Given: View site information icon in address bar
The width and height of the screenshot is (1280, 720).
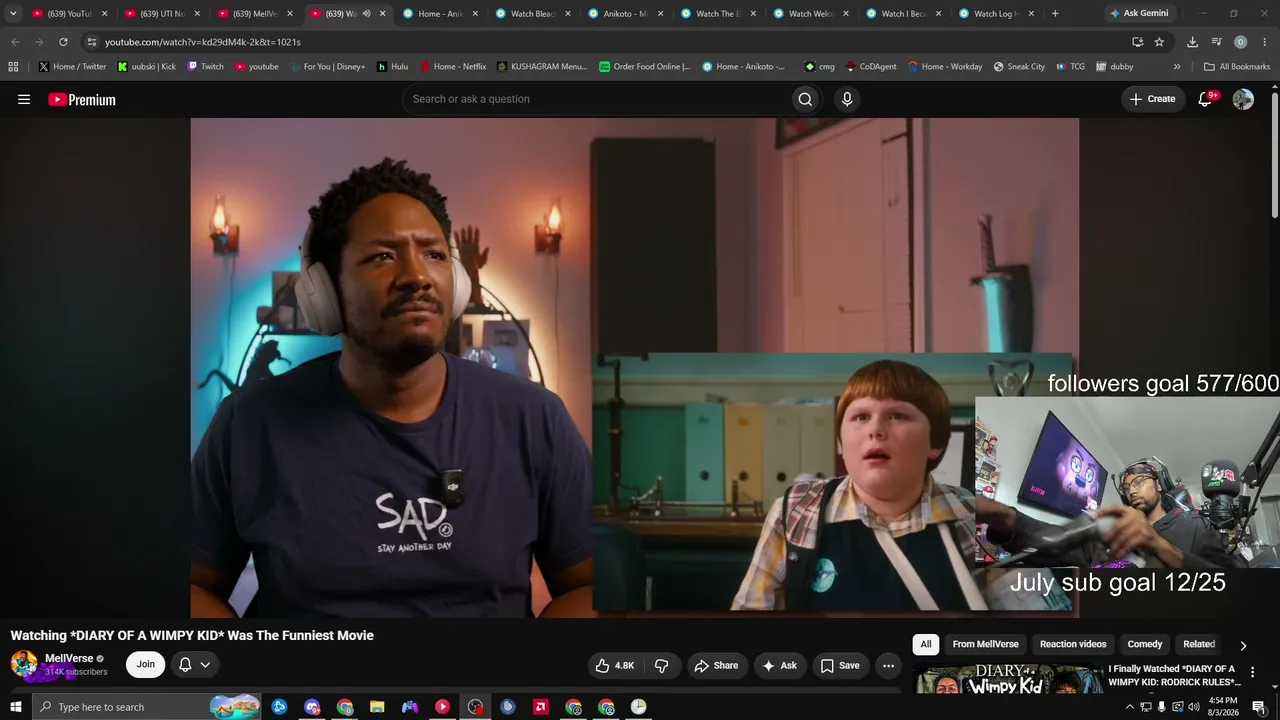Looking at the screenshot, I should pos(91,42).
